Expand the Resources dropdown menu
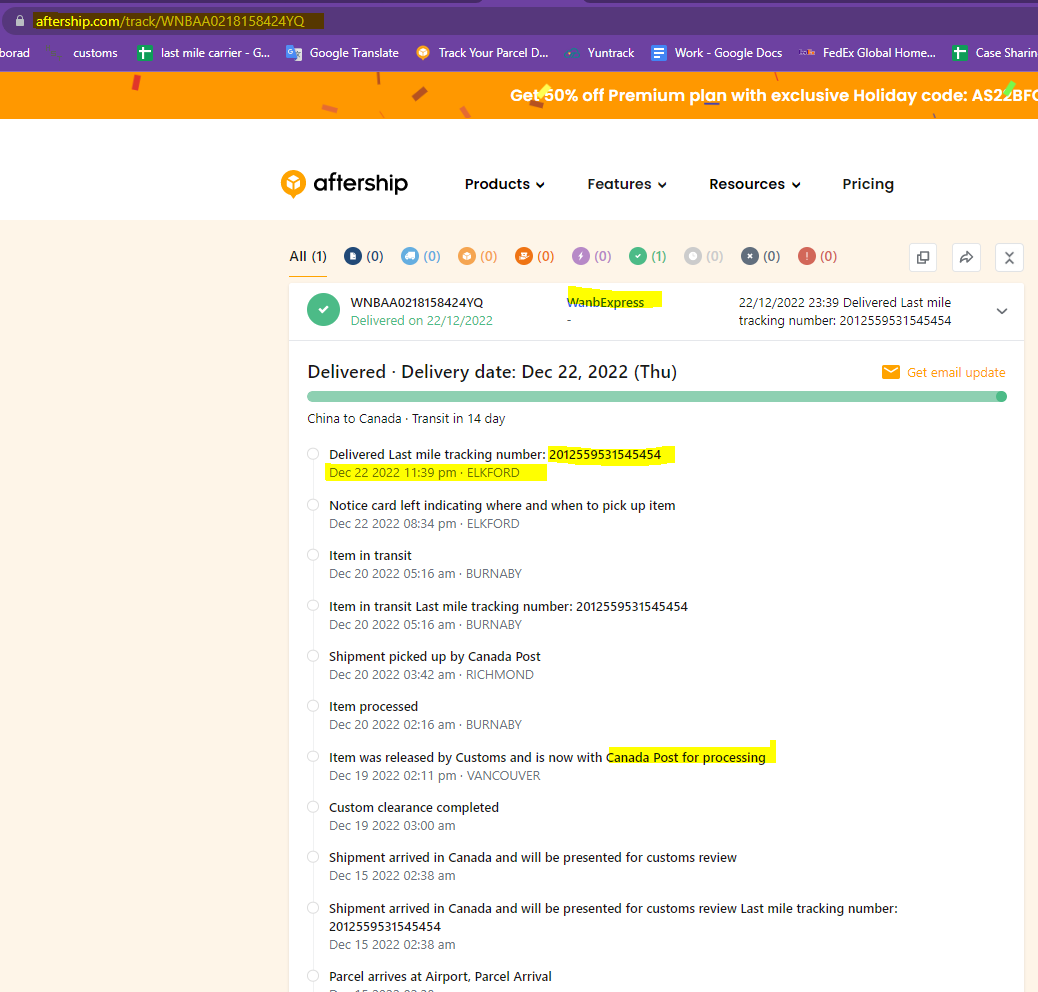 click(754, 184)
